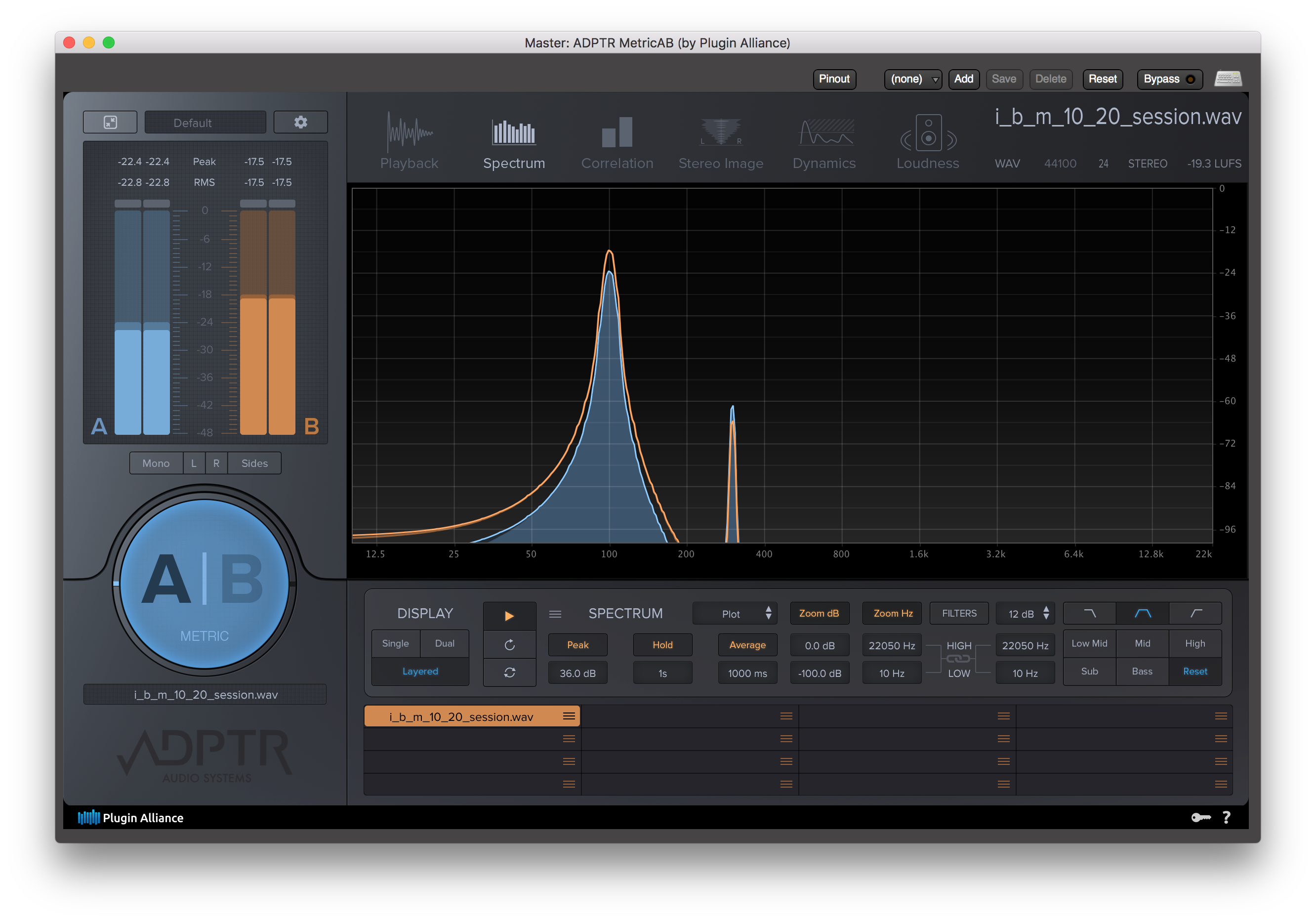Toggle Mono monitoring

pos(156,462)
